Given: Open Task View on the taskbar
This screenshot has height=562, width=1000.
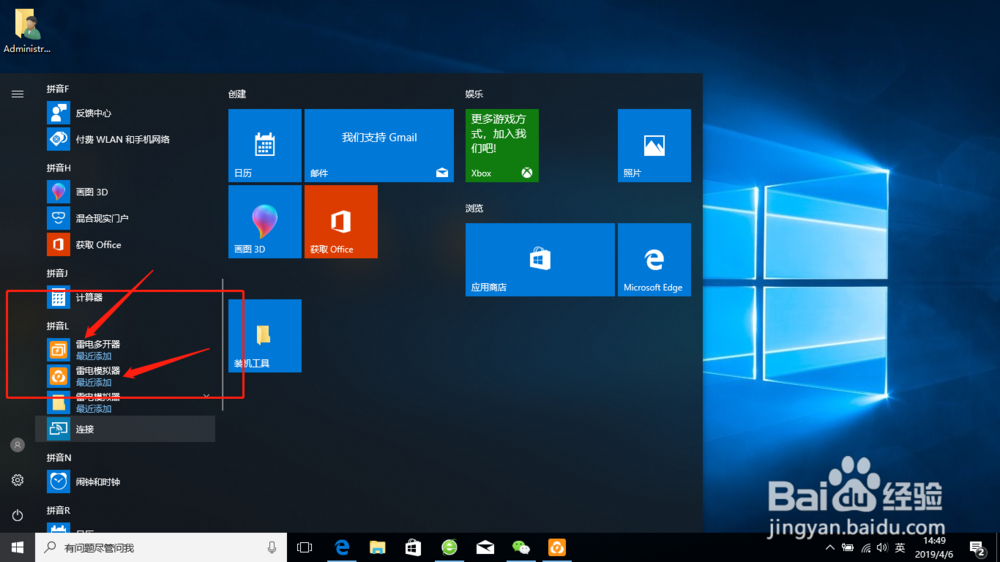Looking at the screenshot, I should (305, 547).
